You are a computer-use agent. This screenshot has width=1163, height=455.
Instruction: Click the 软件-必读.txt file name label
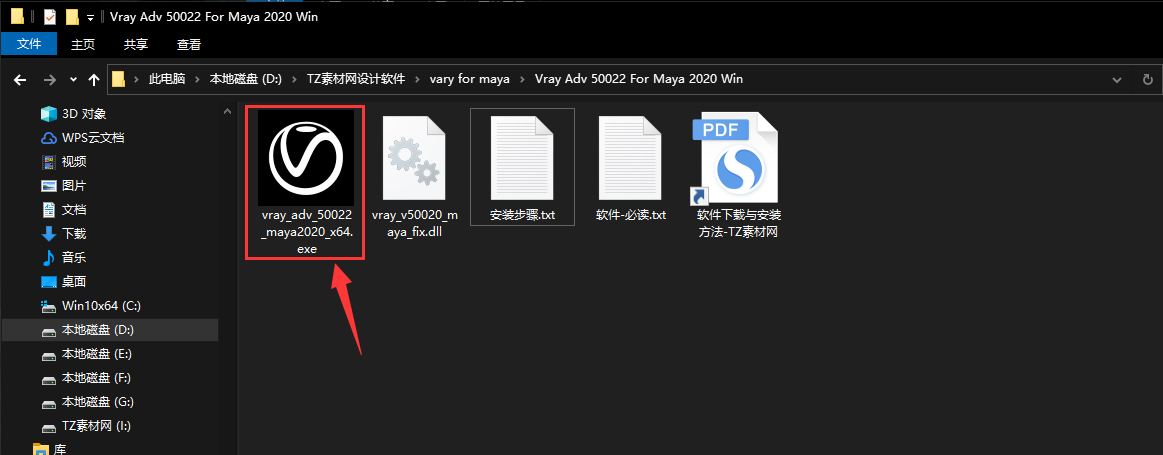630,215
